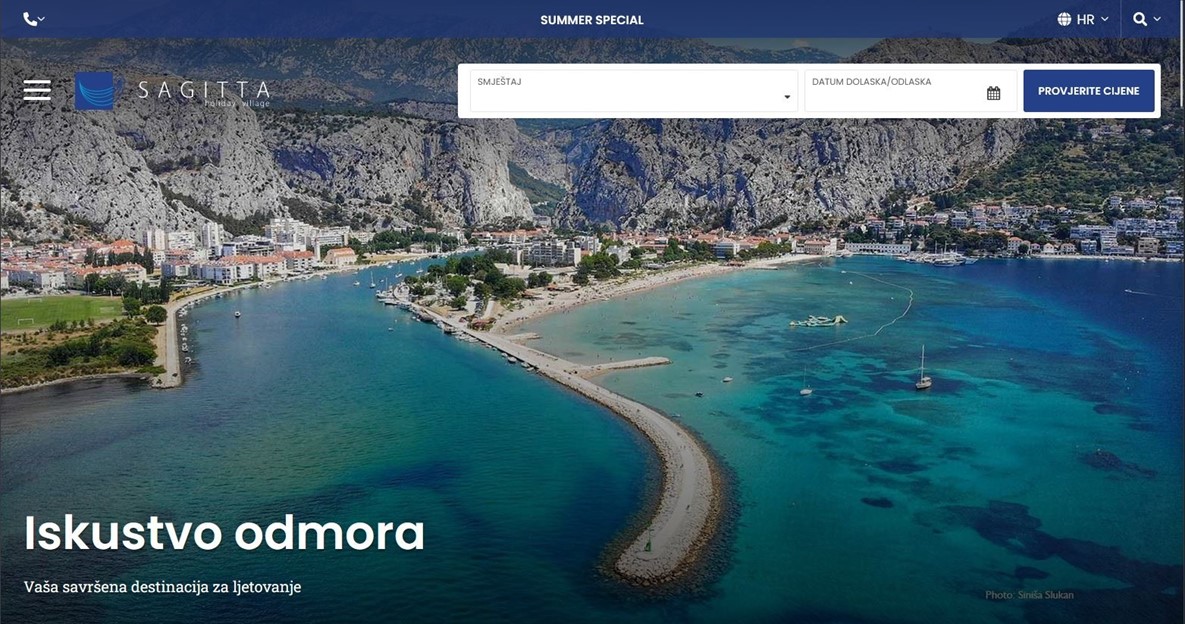Open the SUMMER SPECIAL promotion link

click(592, 20)
